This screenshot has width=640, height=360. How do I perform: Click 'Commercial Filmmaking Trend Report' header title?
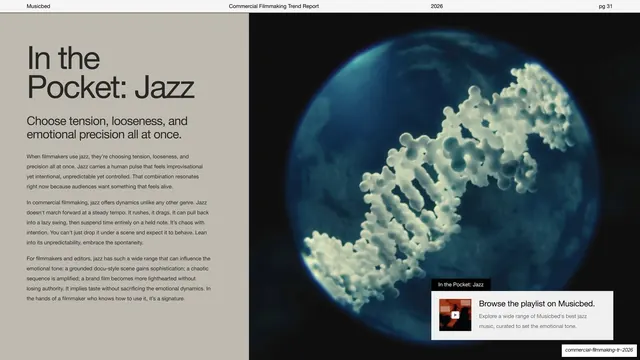point(274,6)
